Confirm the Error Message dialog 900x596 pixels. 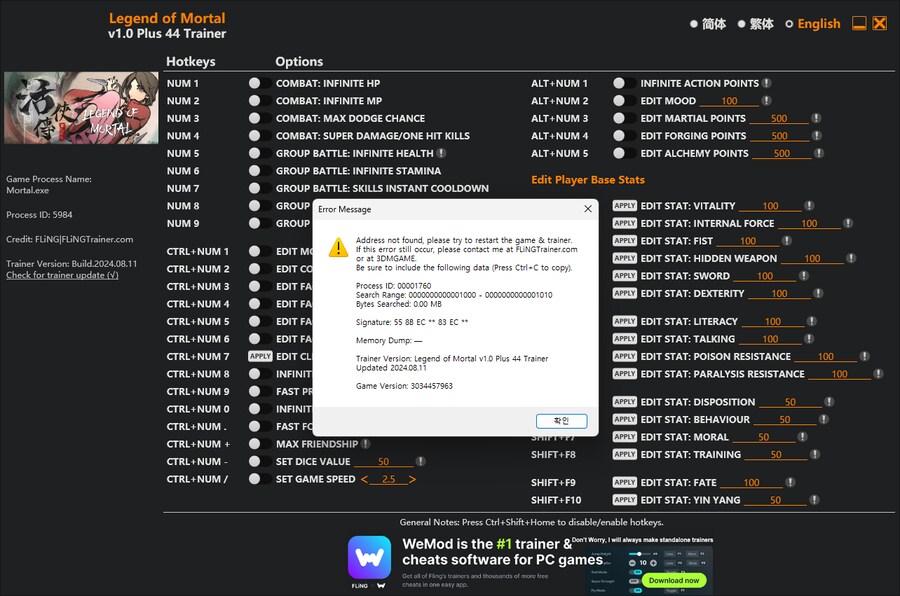pos(561,421)
